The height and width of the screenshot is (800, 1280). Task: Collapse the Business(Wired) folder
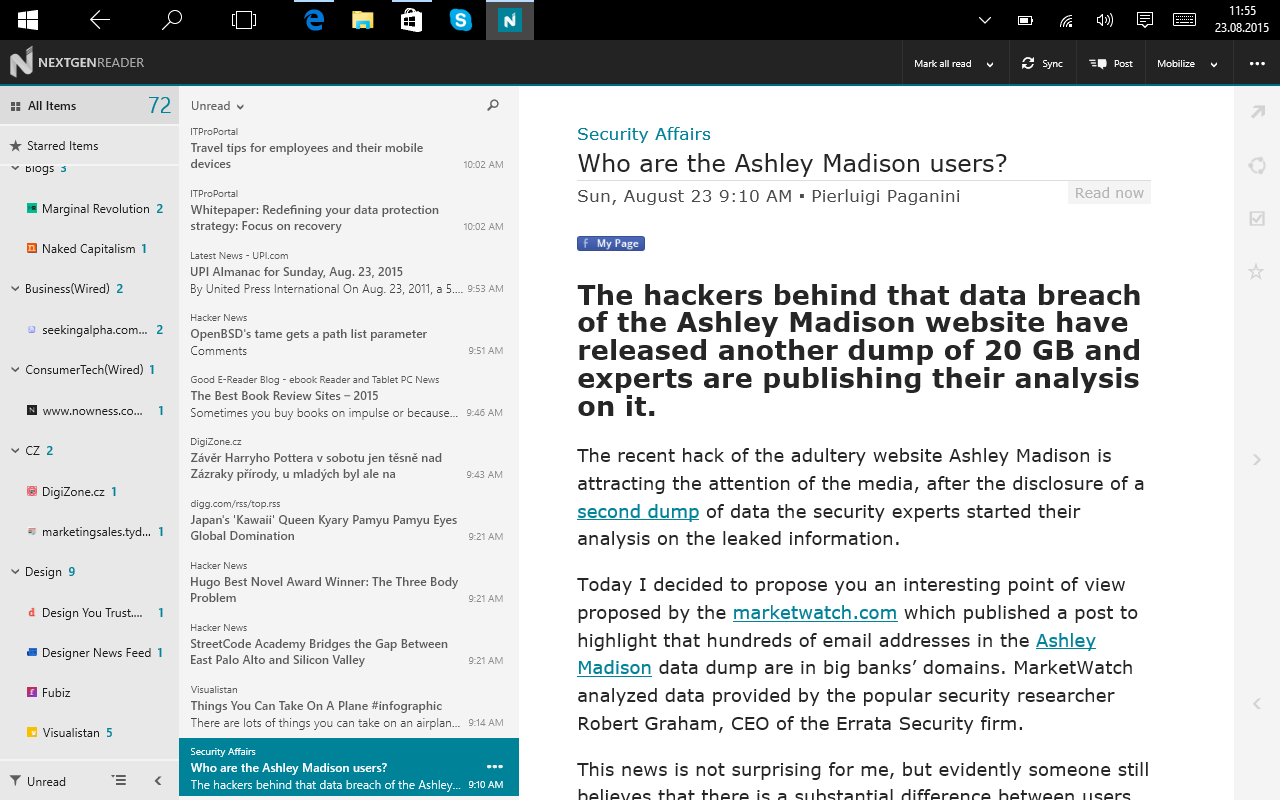pos(15,289)
